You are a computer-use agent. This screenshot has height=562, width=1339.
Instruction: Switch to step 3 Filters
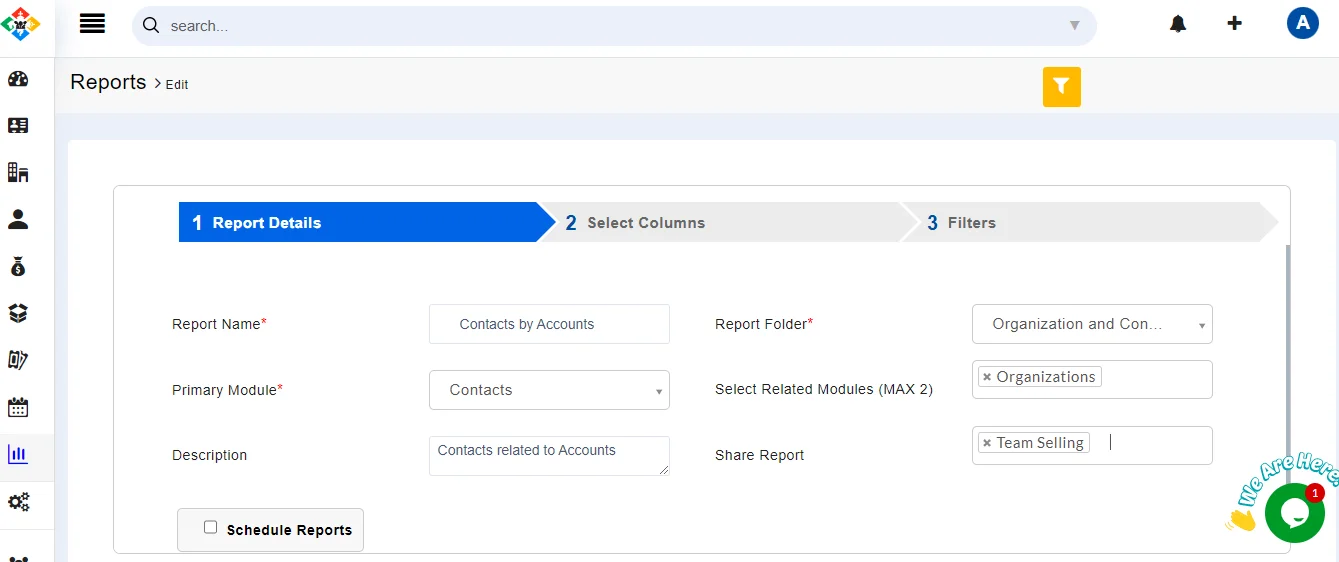point(971,223)
